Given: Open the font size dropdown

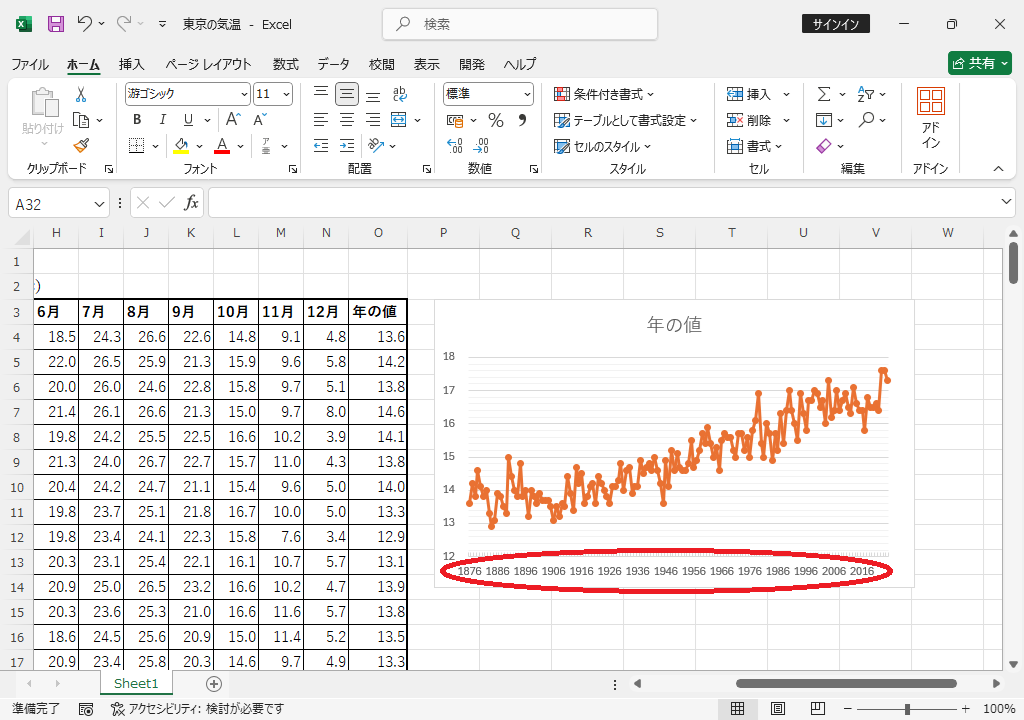Looking at the screenshot, I should 286,94.
